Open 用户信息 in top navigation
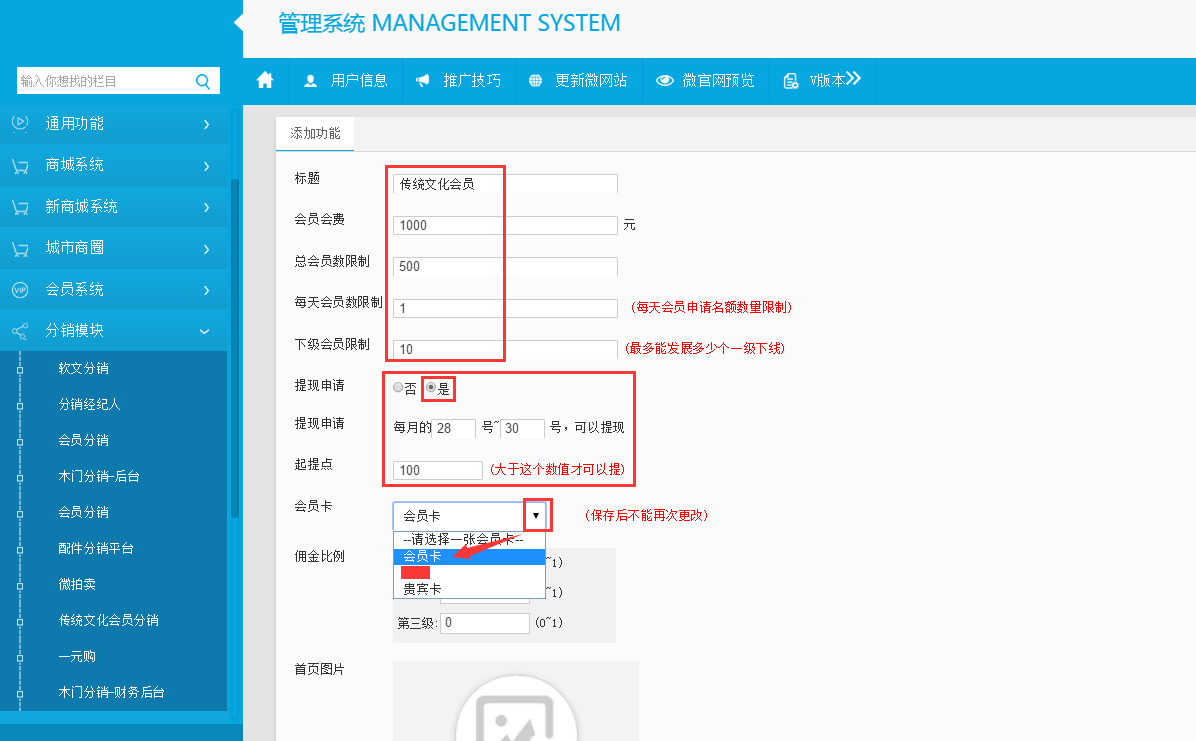Screen dimensions: 1196x741 [358, 81]
